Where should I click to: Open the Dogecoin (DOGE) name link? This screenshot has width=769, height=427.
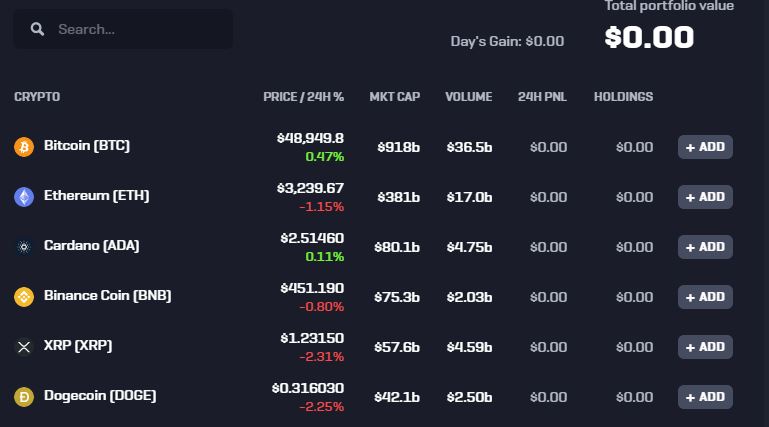tap(100, 396)
